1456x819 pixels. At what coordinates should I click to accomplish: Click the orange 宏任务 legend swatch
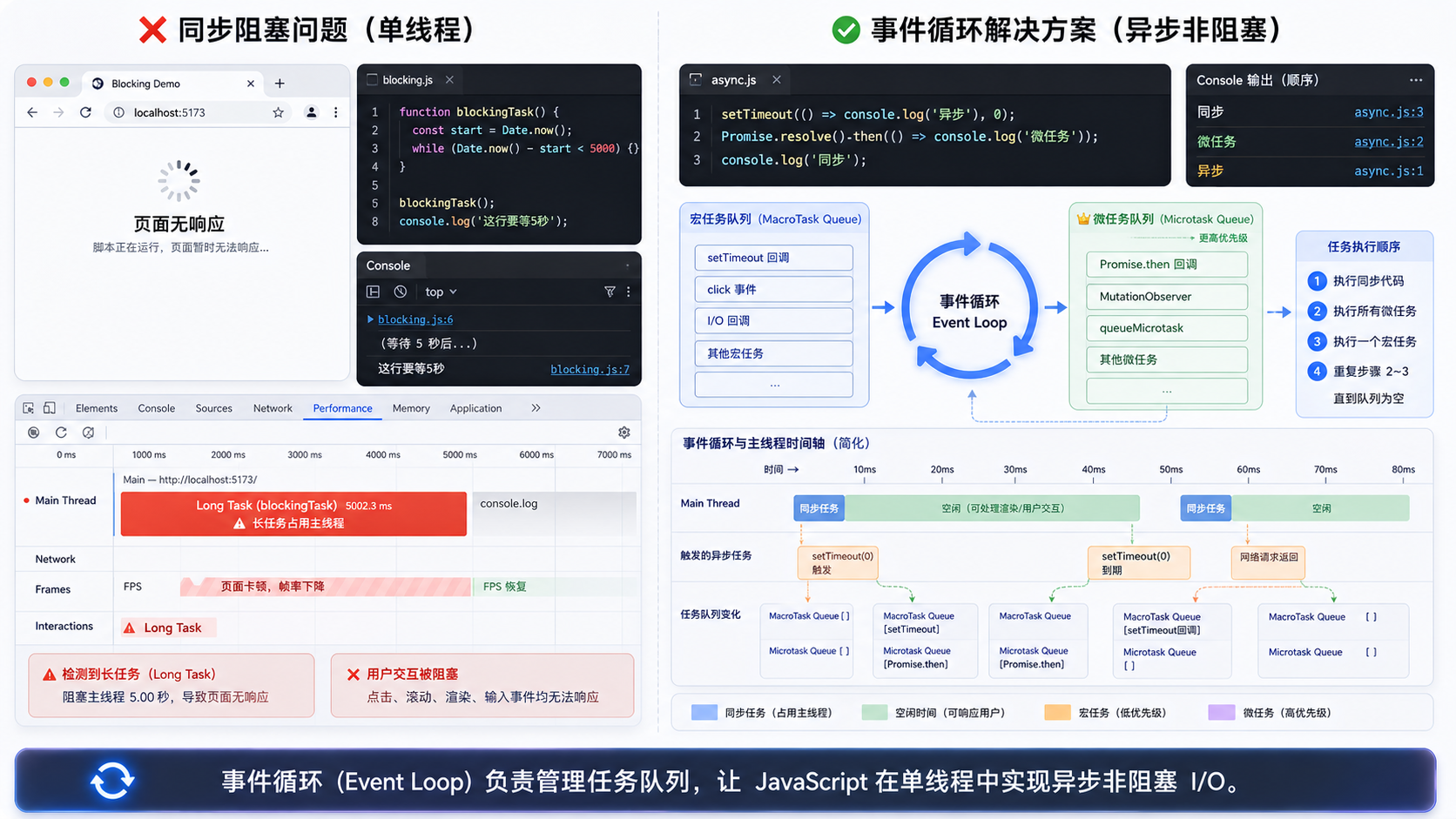click(x=1057, y=713)
